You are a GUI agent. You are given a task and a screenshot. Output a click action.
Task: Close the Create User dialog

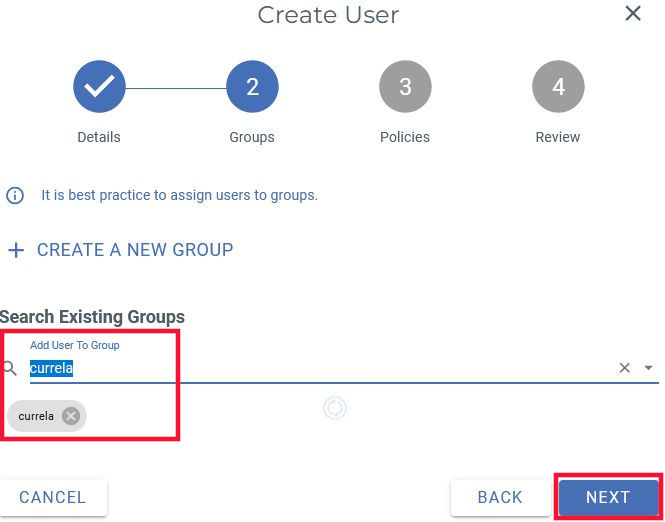(x=632, y=14)
